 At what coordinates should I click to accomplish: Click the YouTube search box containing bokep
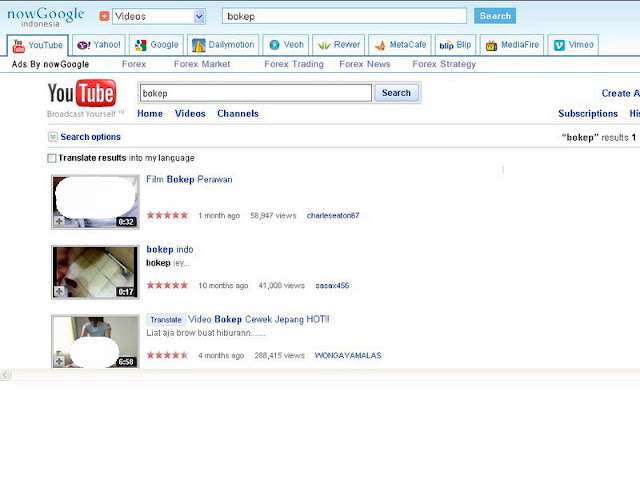tap(256, 93)
